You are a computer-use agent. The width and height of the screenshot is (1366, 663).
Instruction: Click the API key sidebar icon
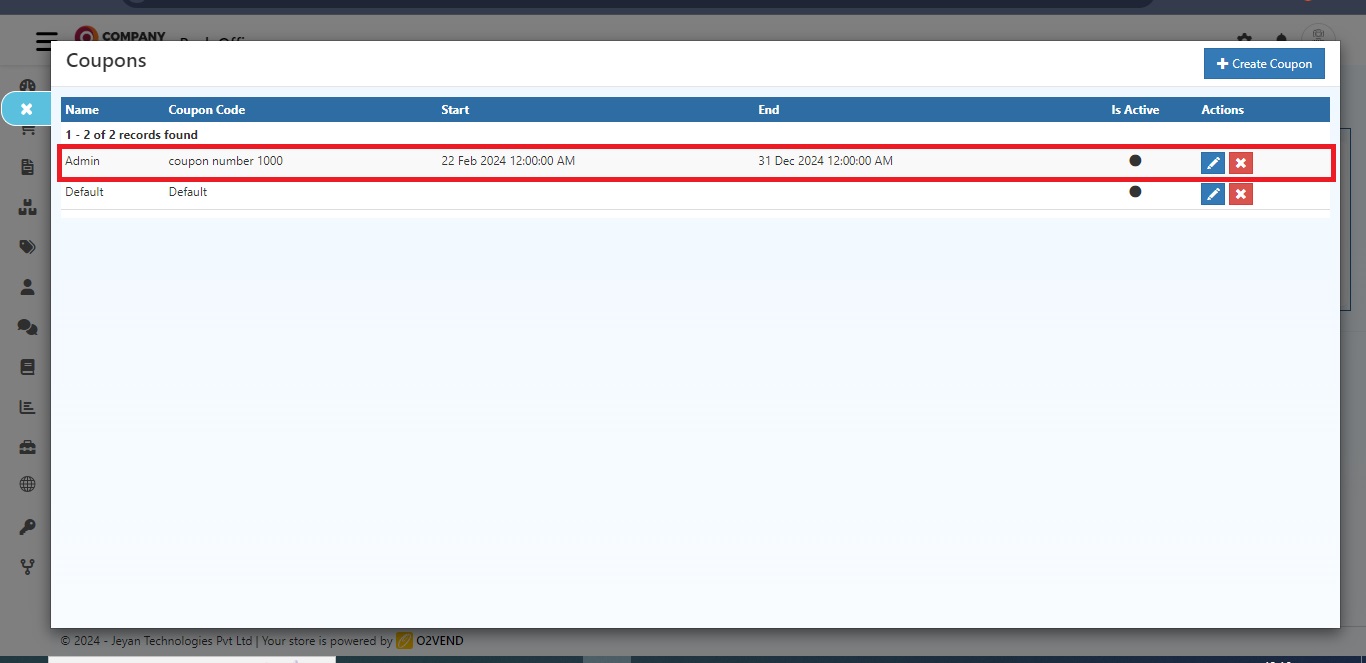tap(26, 527)
